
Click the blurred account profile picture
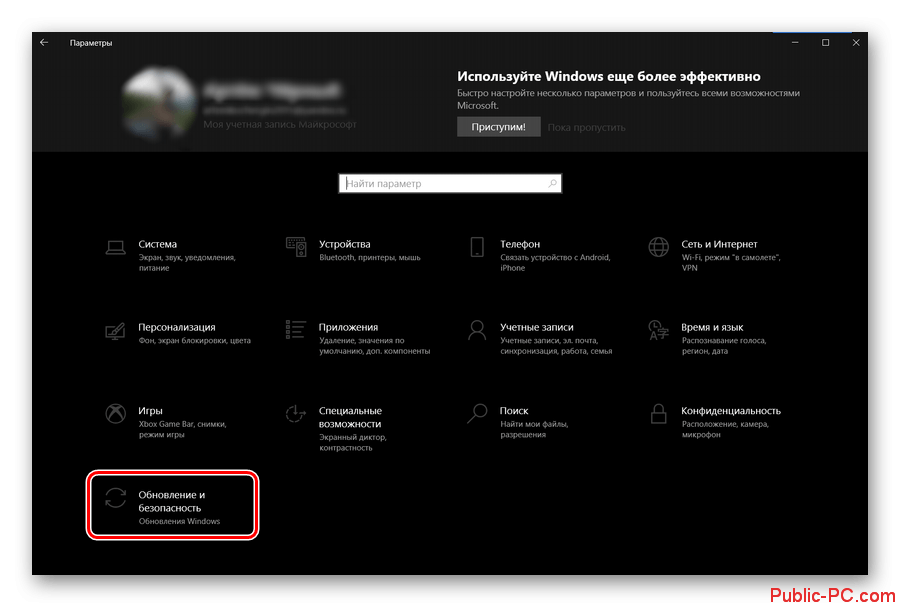159,105
